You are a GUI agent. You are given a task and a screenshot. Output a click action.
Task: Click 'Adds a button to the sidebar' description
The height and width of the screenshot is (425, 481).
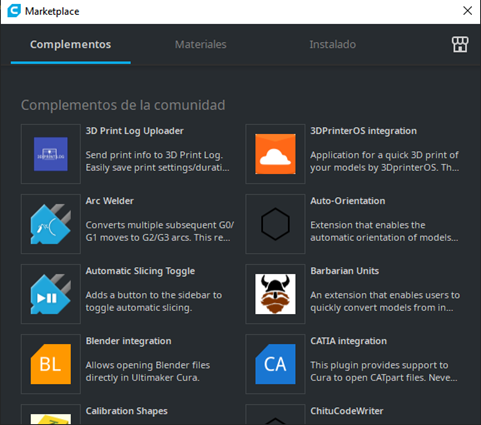coord(154,301)
